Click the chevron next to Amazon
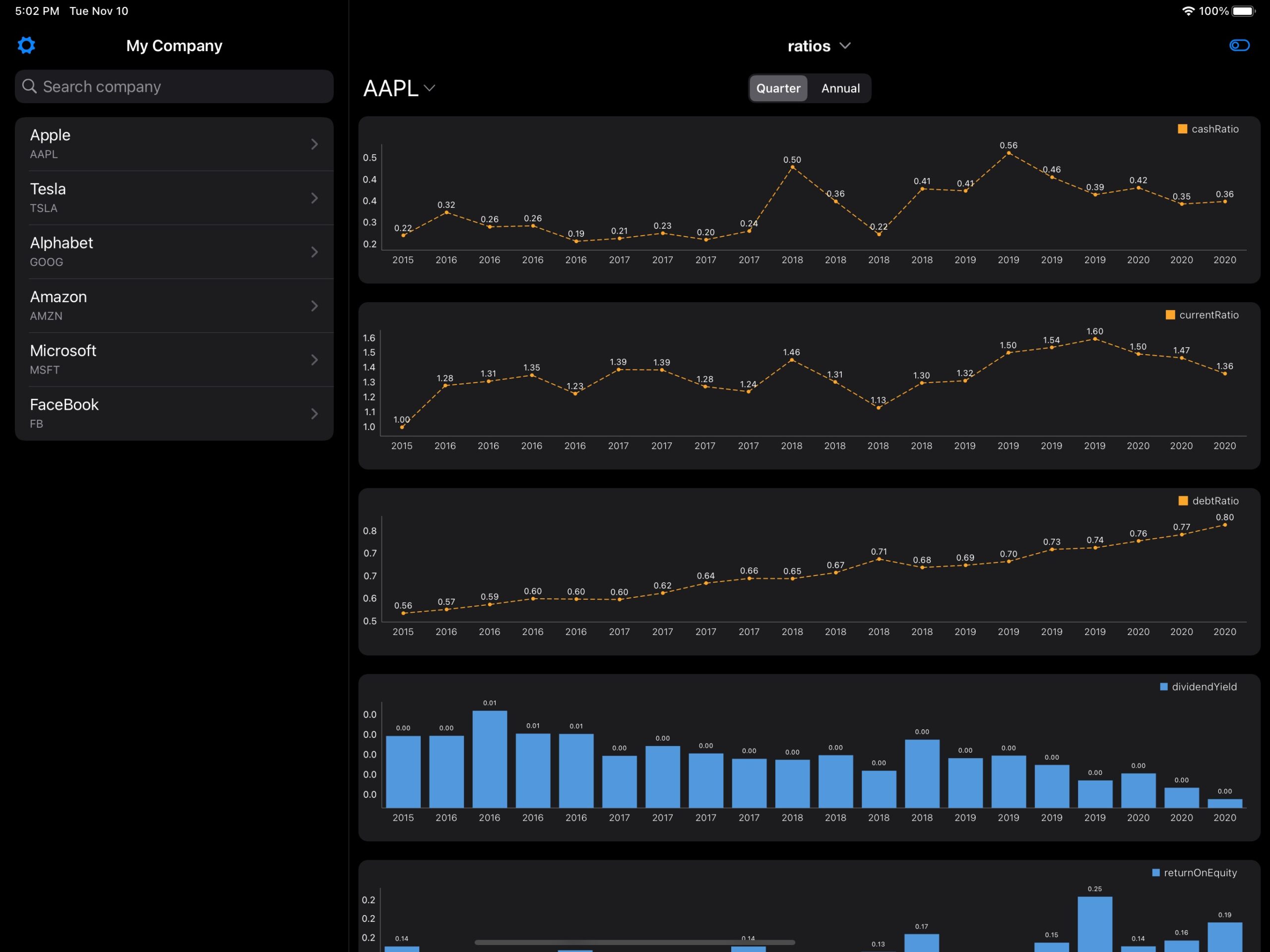 click(314, 306)
